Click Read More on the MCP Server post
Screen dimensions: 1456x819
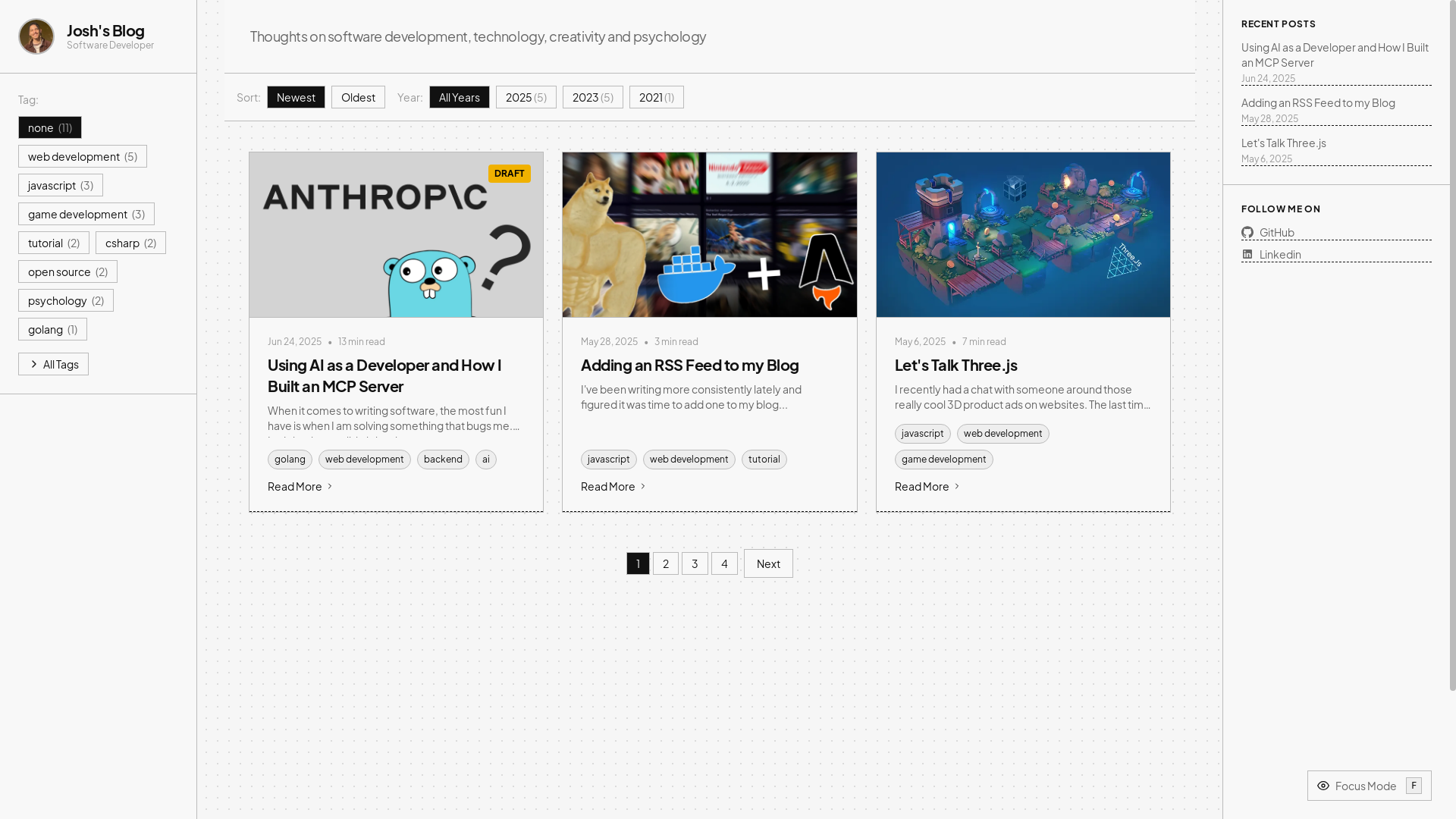pos(300,486)
